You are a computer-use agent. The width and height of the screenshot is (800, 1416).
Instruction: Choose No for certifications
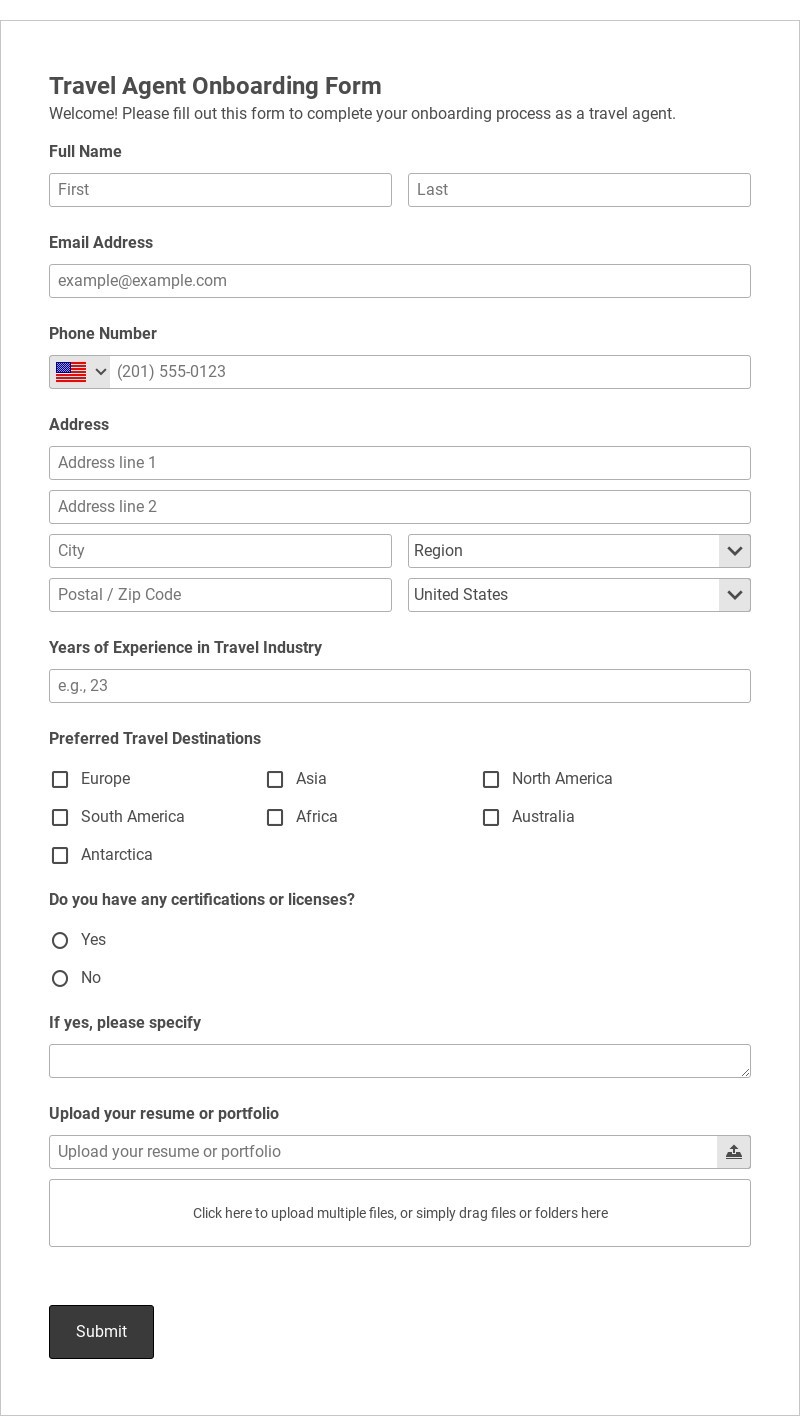60,978
